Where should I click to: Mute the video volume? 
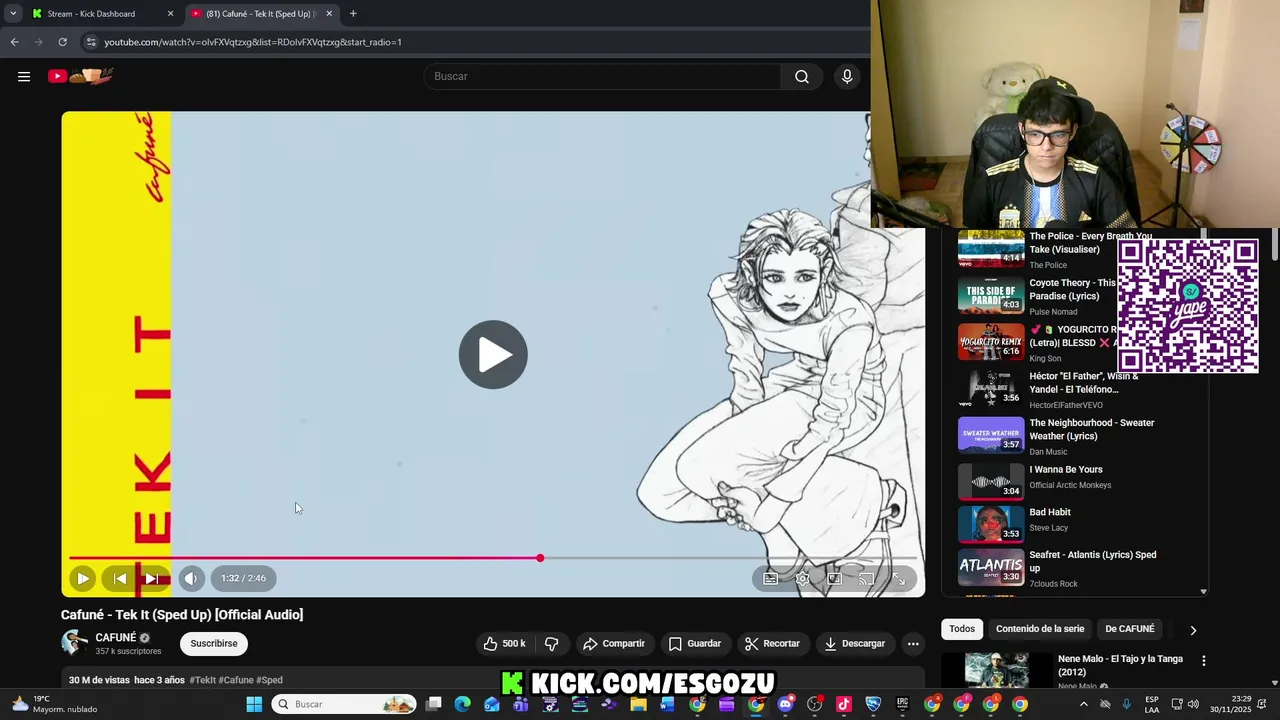pyautogui.click(x=191, y=578)
